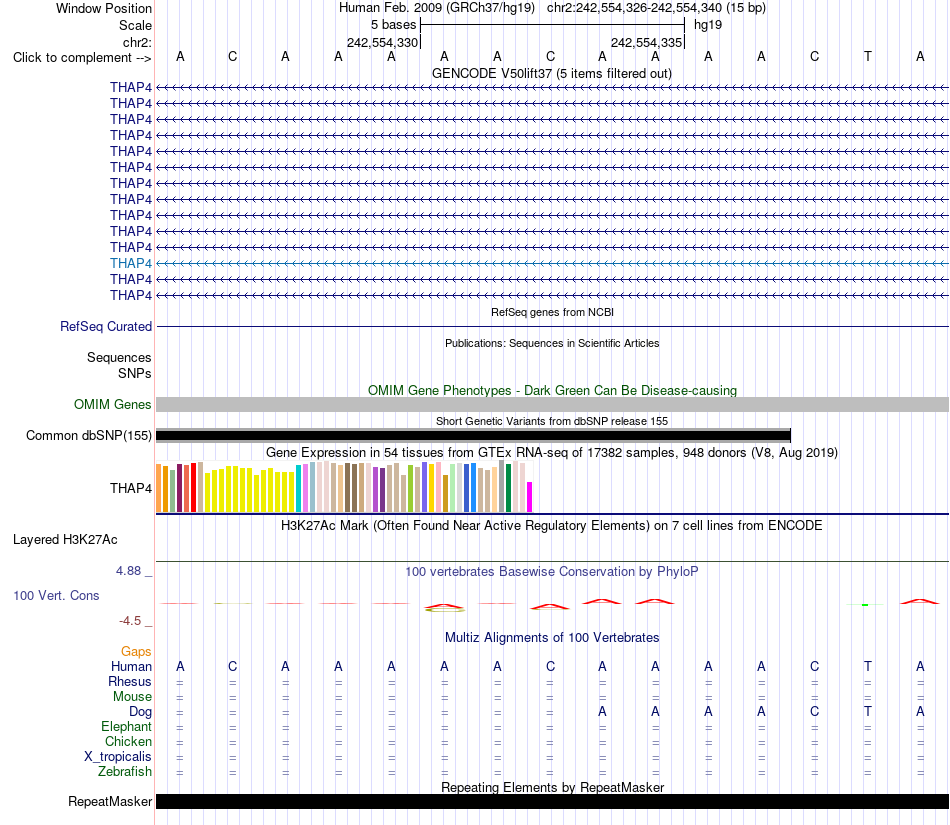950x825 pixels.
Task: Click the Scale label
Action: (135, 25)
